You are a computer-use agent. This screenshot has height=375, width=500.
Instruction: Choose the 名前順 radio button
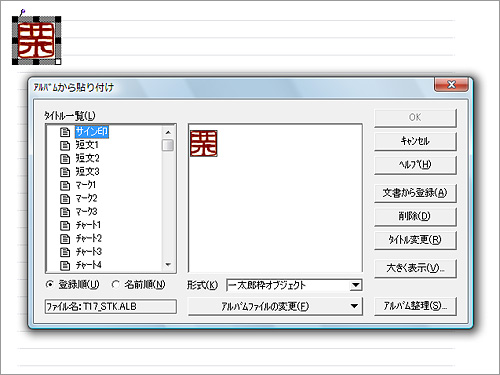(116, 285)
